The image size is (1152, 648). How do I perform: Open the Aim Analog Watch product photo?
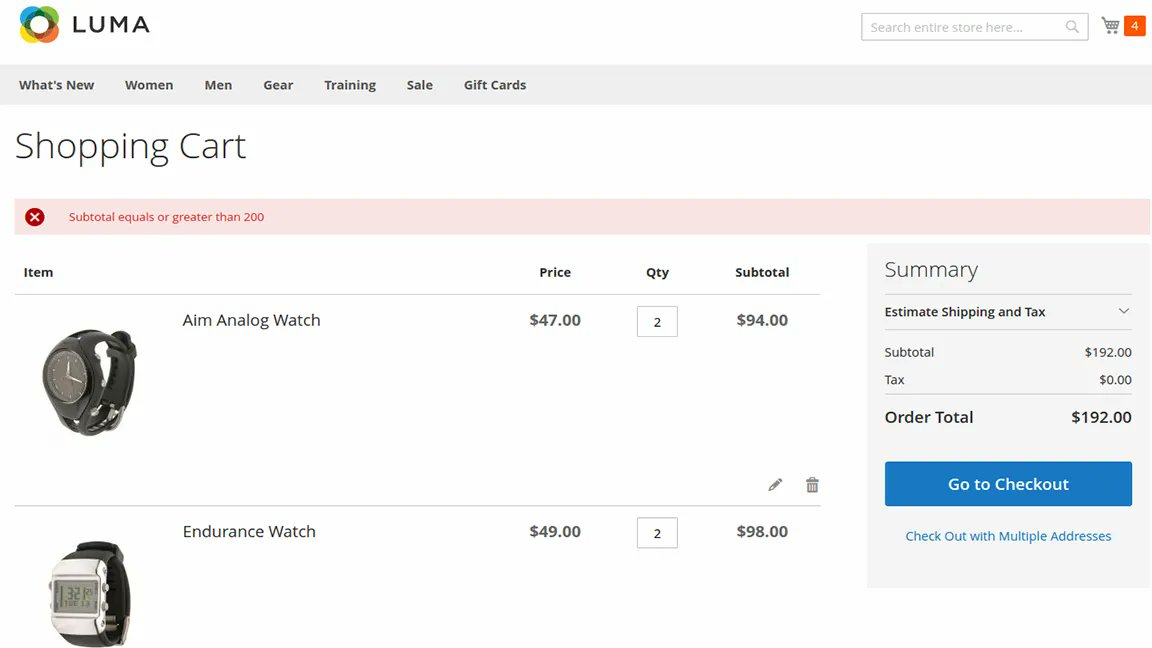click(90, 382)
